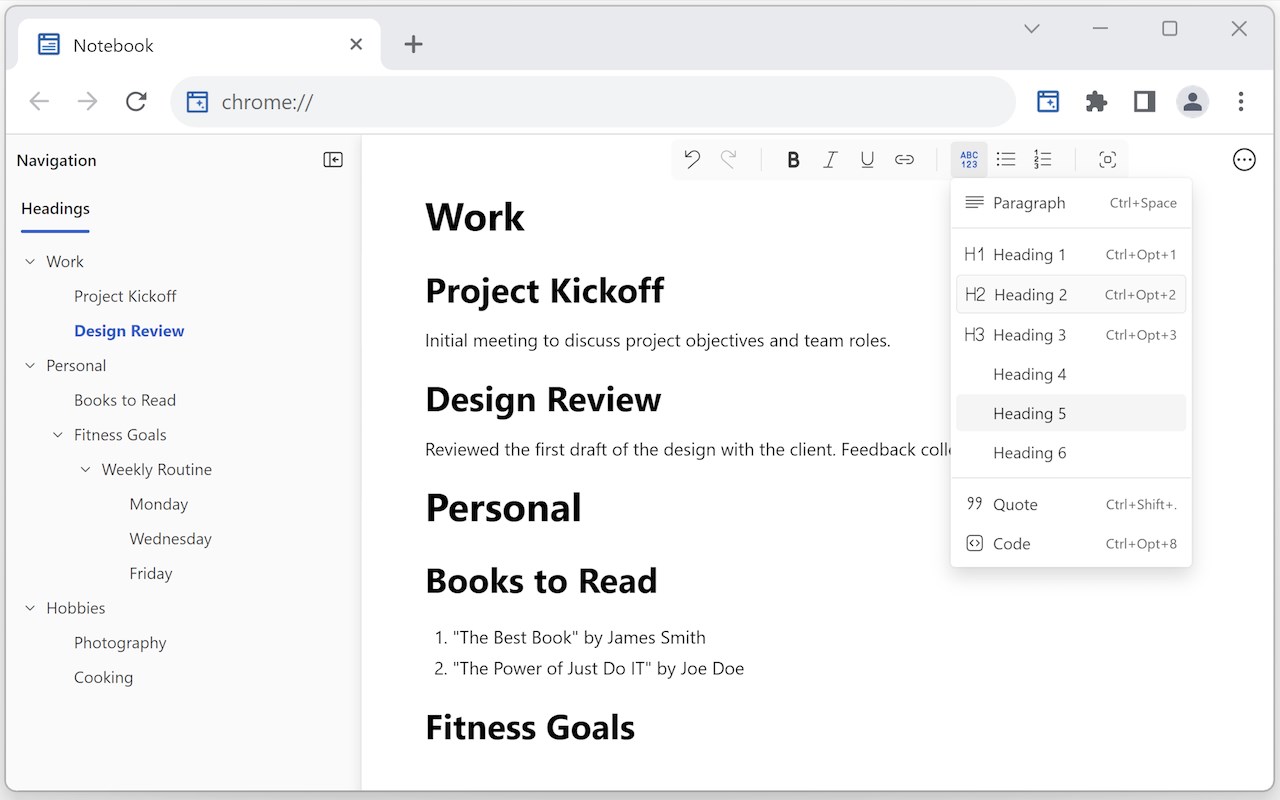
Task: Toggle underline formatting
Action: point(867,160)
